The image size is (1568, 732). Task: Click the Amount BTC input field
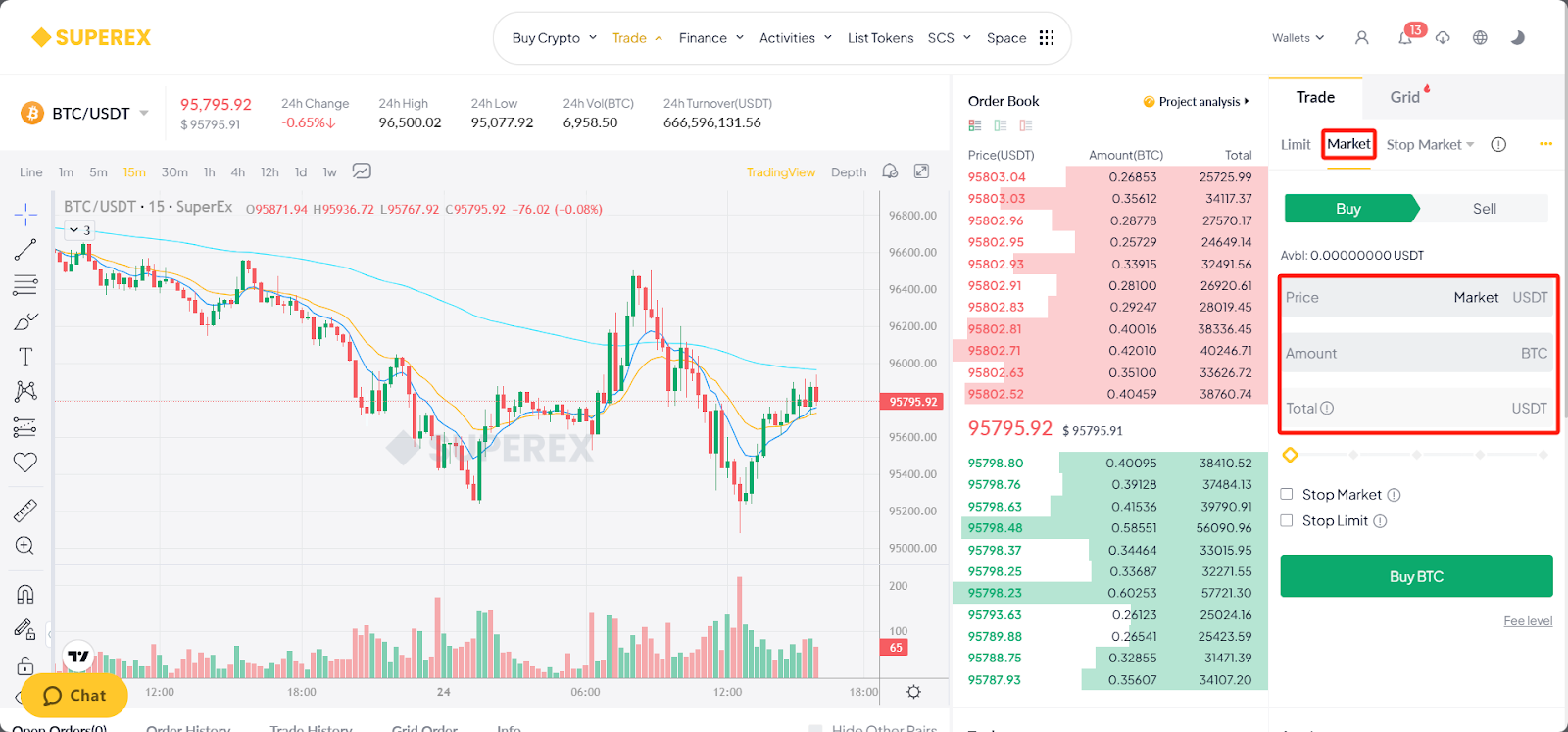(x=1417, y=353)
